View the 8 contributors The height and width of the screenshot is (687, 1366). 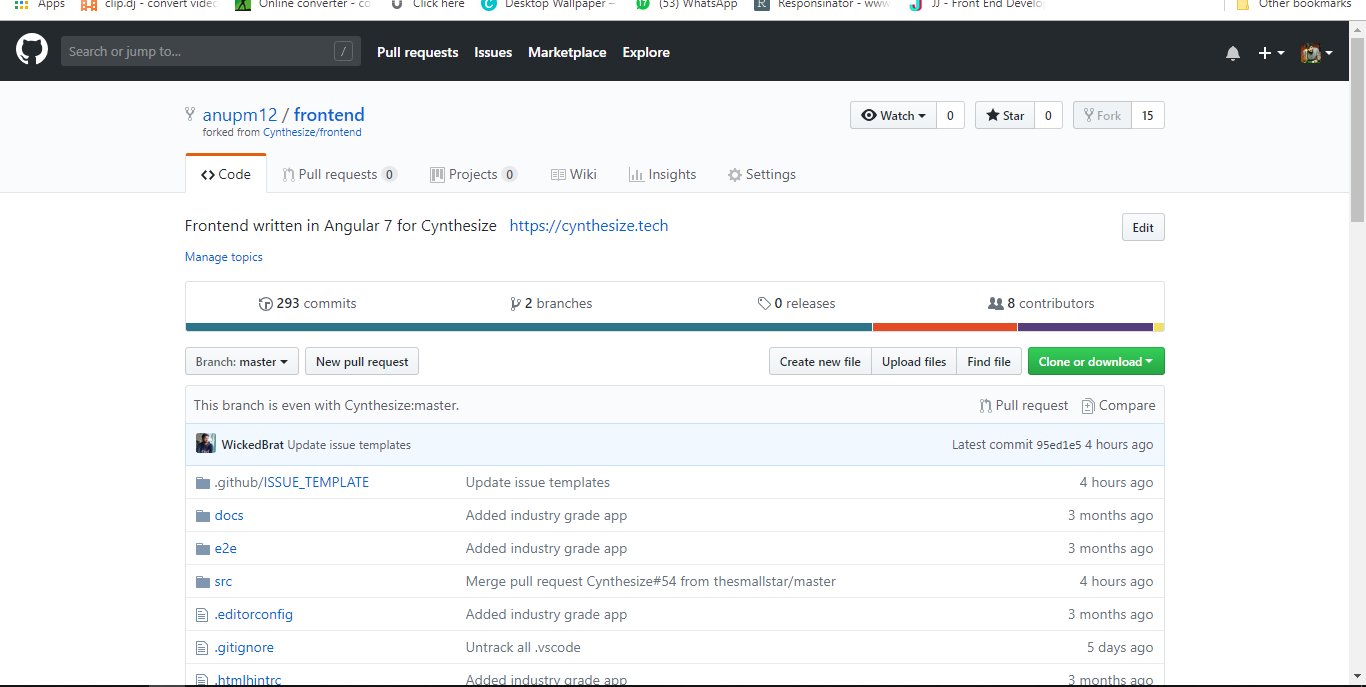(1041, 303)
